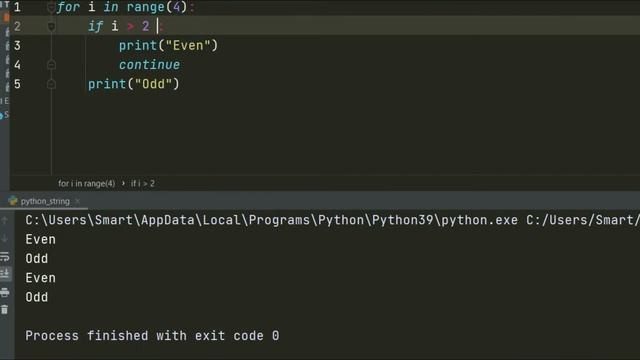The height and width of the screenshot is (360, 640).
Task: Click the 'continue' keyword on line 4
Action: (x=149, y=65)
